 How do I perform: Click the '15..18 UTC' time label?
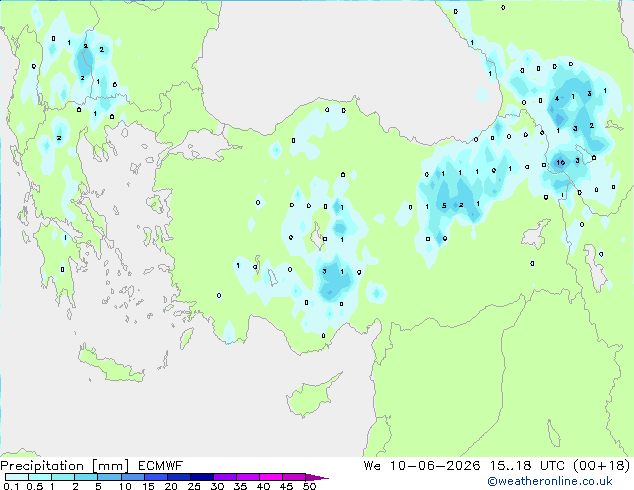coord(527,466)
